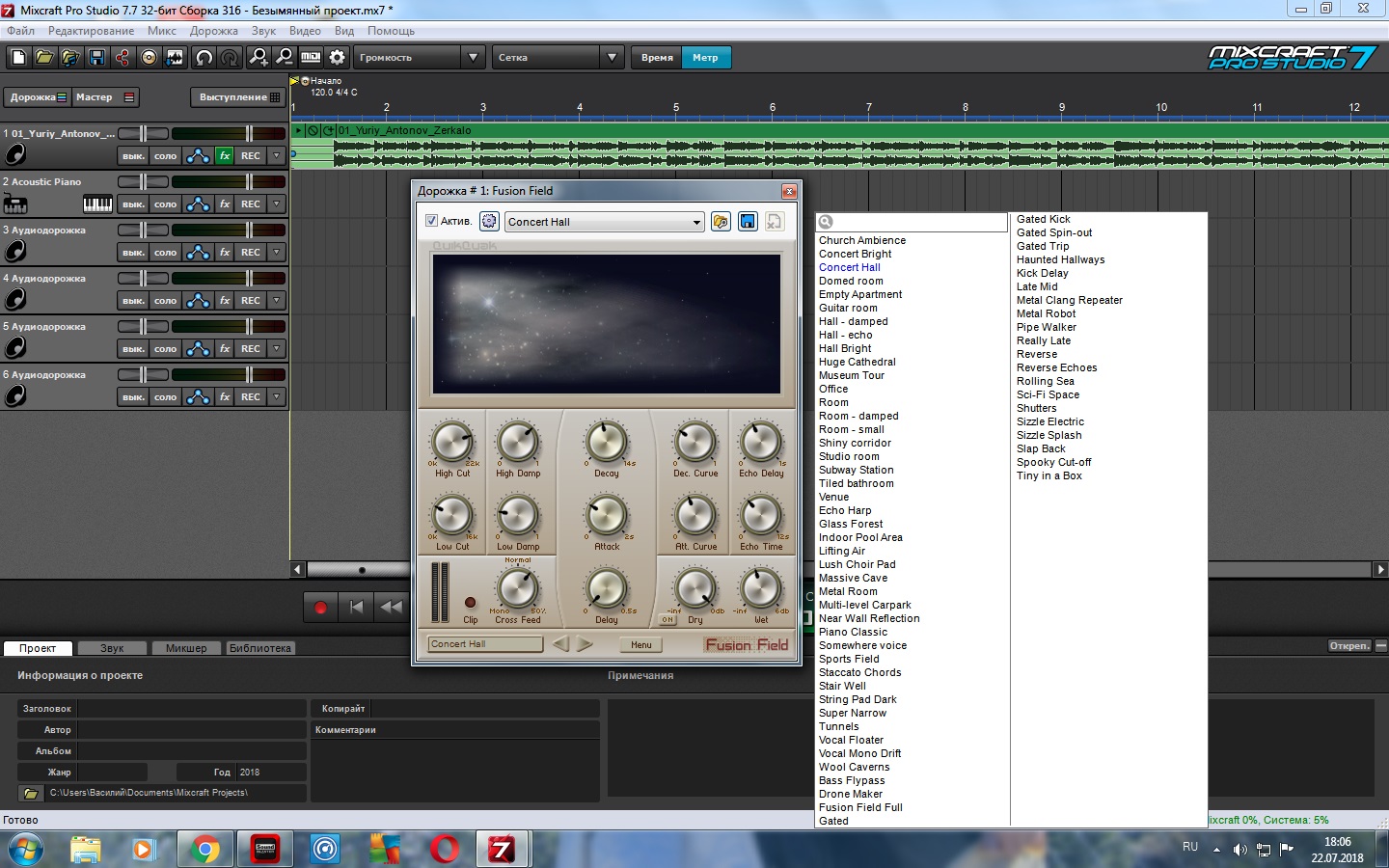
Task: Zoom out the timeline with magnifier minus
Action: click(x=285, y=58)
